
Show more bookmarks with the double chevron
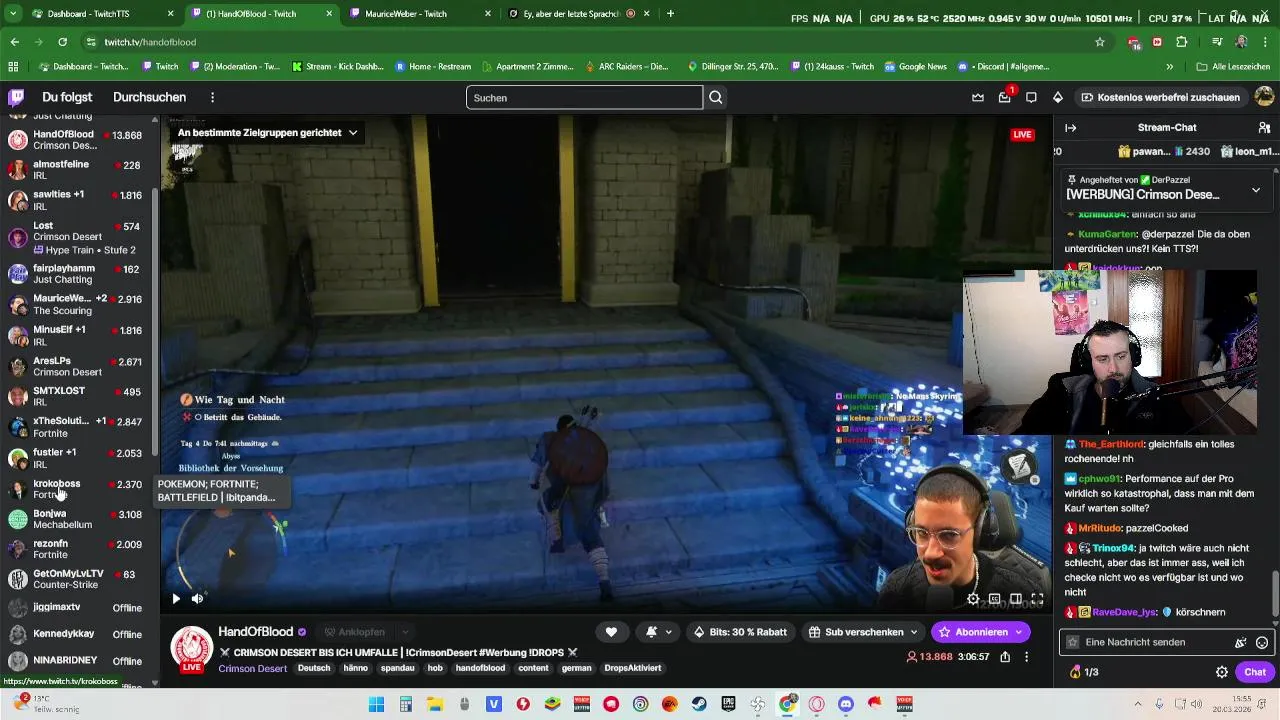(x=1170, y=67)
